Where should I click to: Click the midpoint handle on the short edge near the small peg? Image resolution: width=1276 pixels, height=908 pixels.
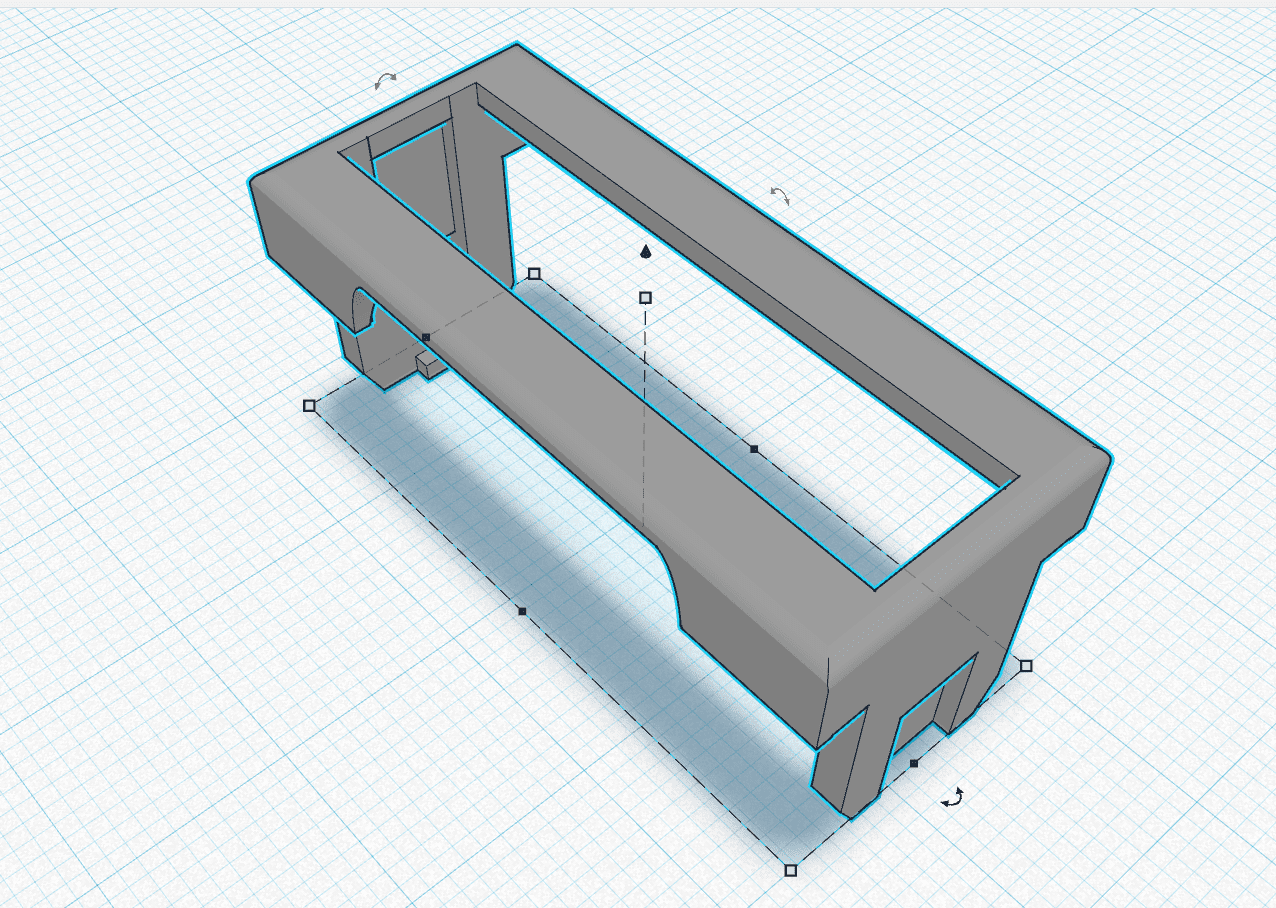[x=426, y=337]
